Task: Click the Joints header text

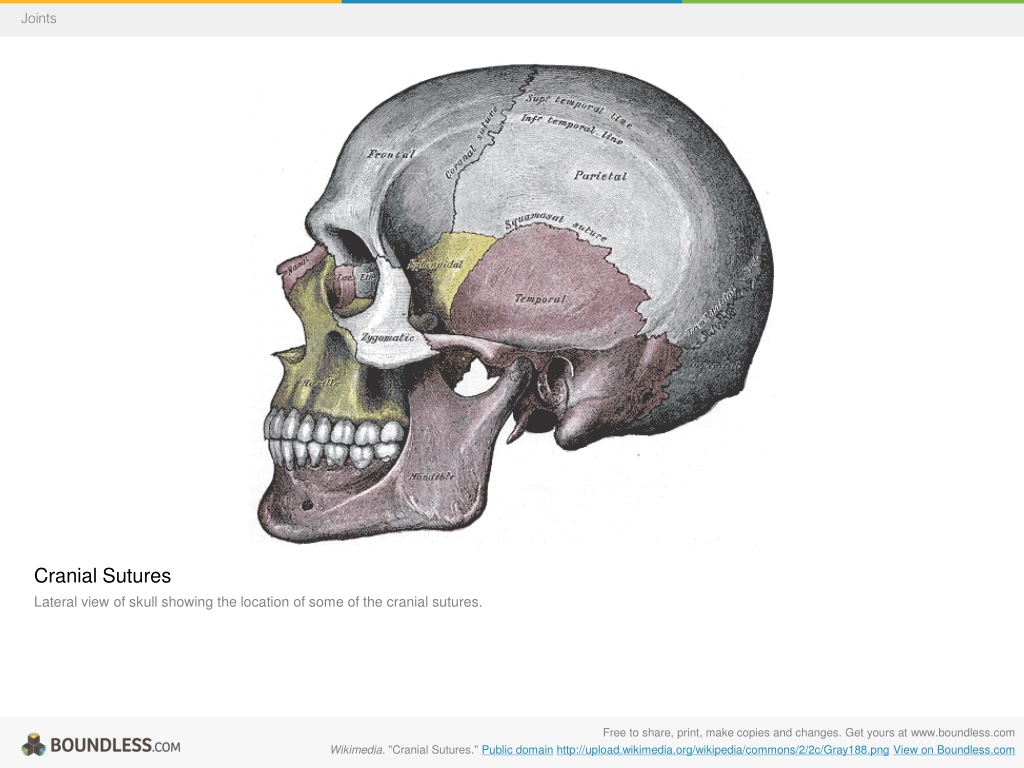Action: 39,18
